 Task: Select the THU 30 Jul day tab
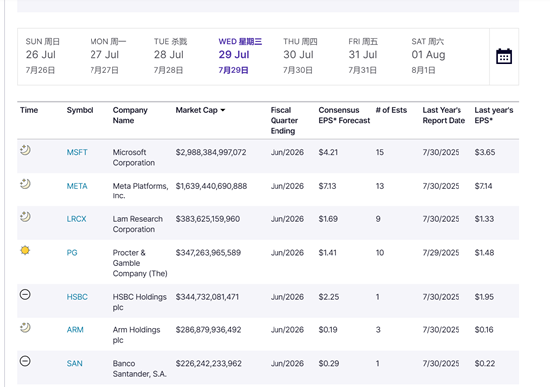[x=300, y=56]
